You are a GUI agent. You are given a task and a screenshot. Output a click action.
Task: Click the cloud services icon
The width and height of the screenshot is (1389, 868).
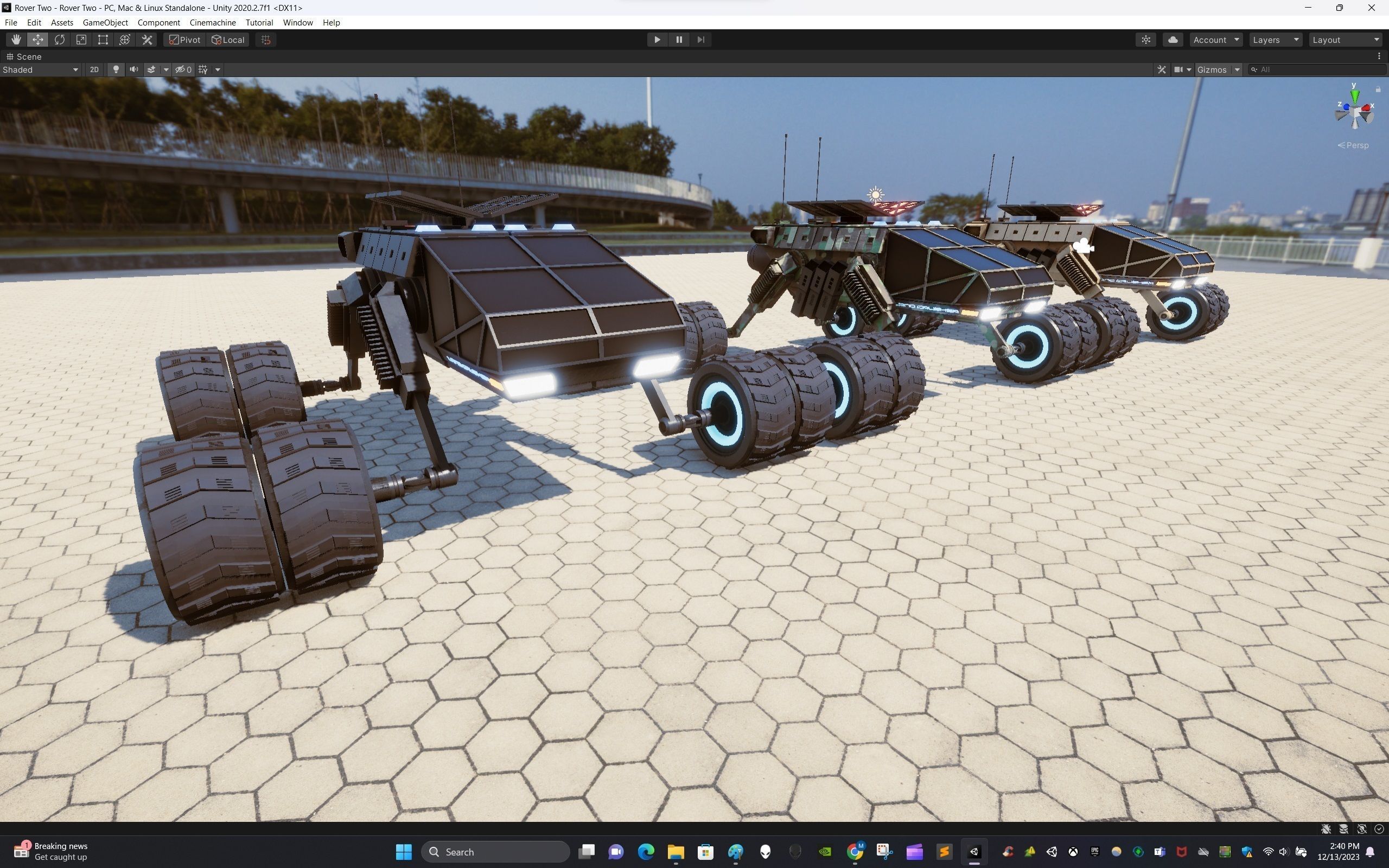(1173, 40)
